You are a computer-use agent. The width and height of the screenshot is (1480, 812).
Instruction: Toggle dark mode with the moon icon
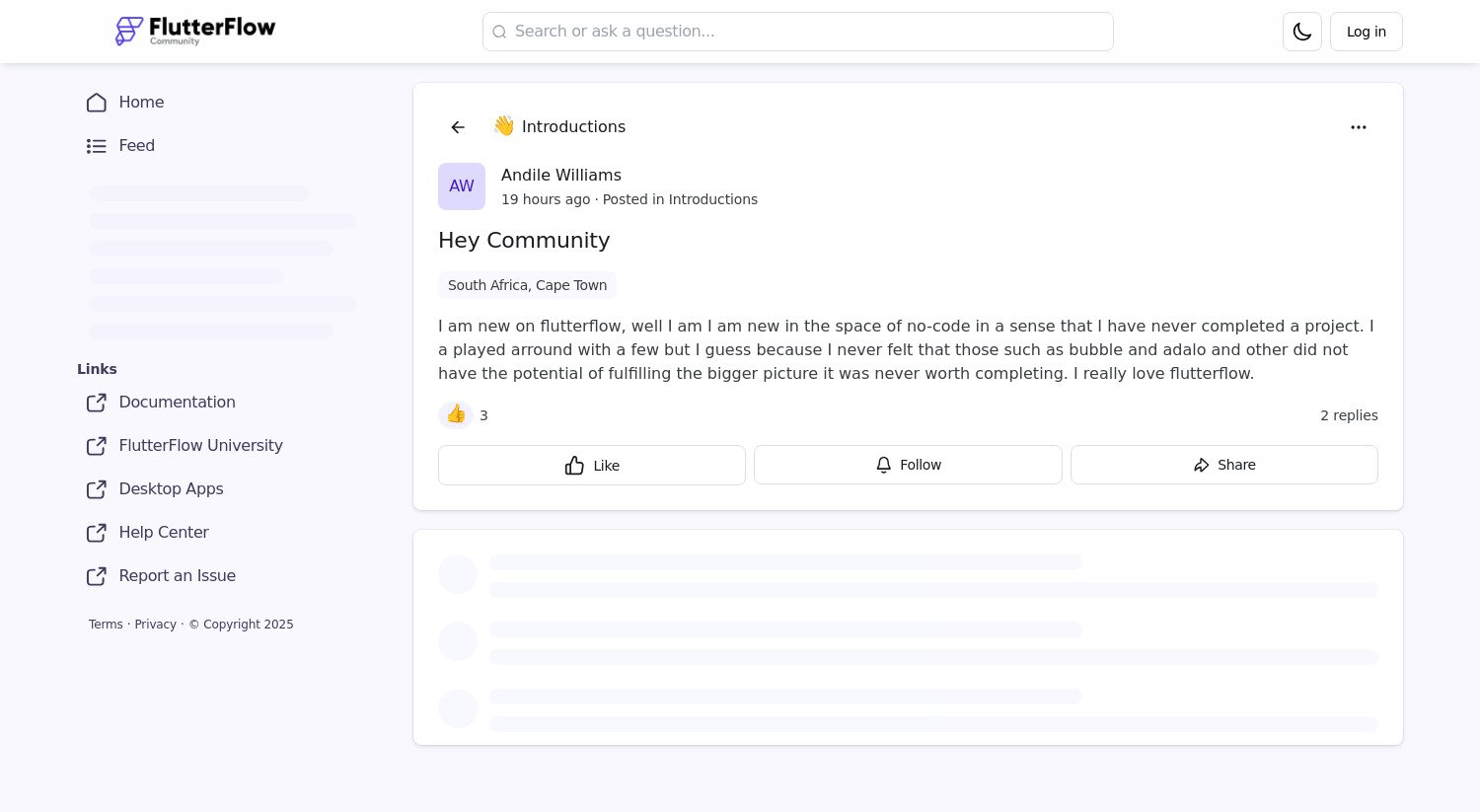click(x=1301, y=31)
